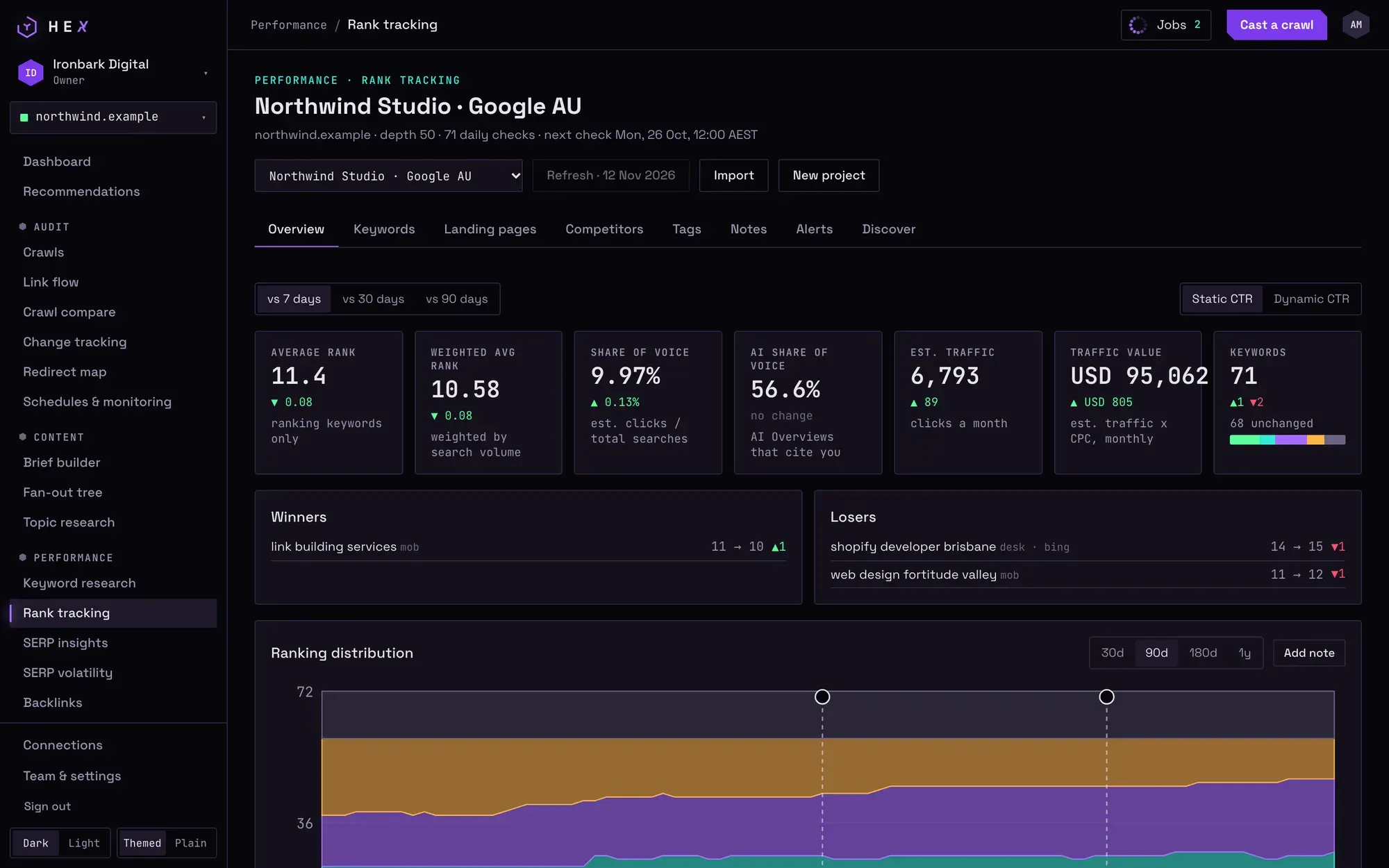Set chart range to 180d
The image size is (1389, 868).
click(x=1203, y=653)
